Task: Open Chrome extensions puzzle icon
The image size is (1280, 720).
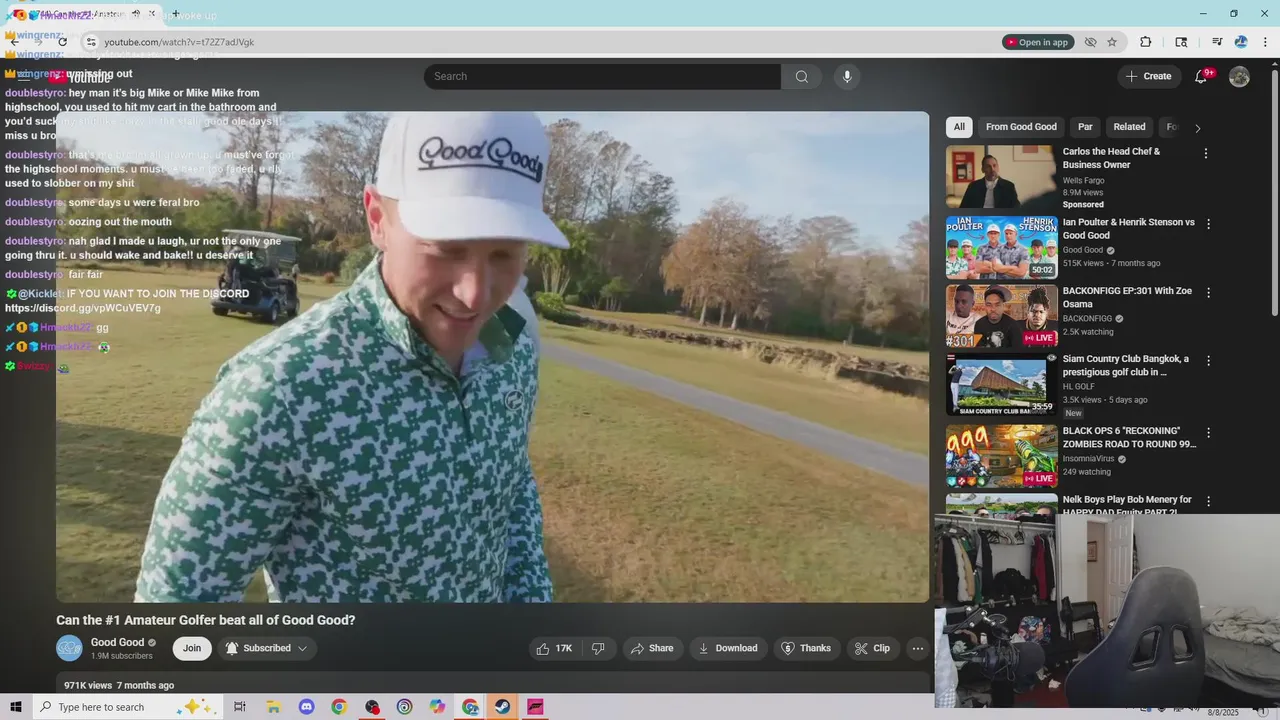Action: 1146,42
